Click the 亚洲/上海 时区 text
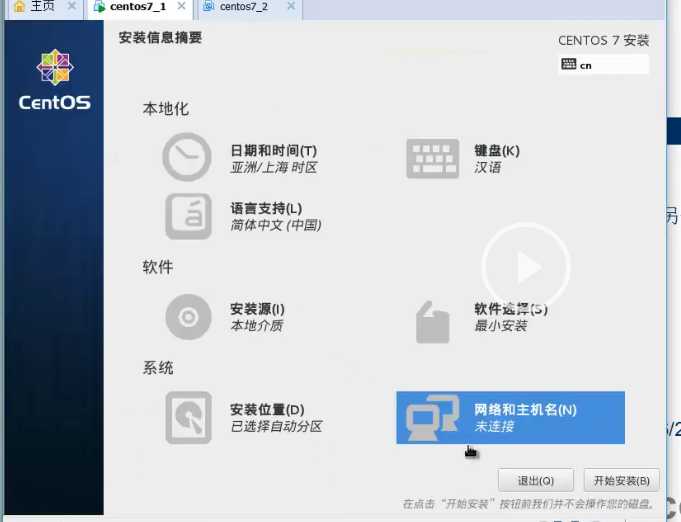Screen dimensions: 681x522 click(x=274, y=168)
